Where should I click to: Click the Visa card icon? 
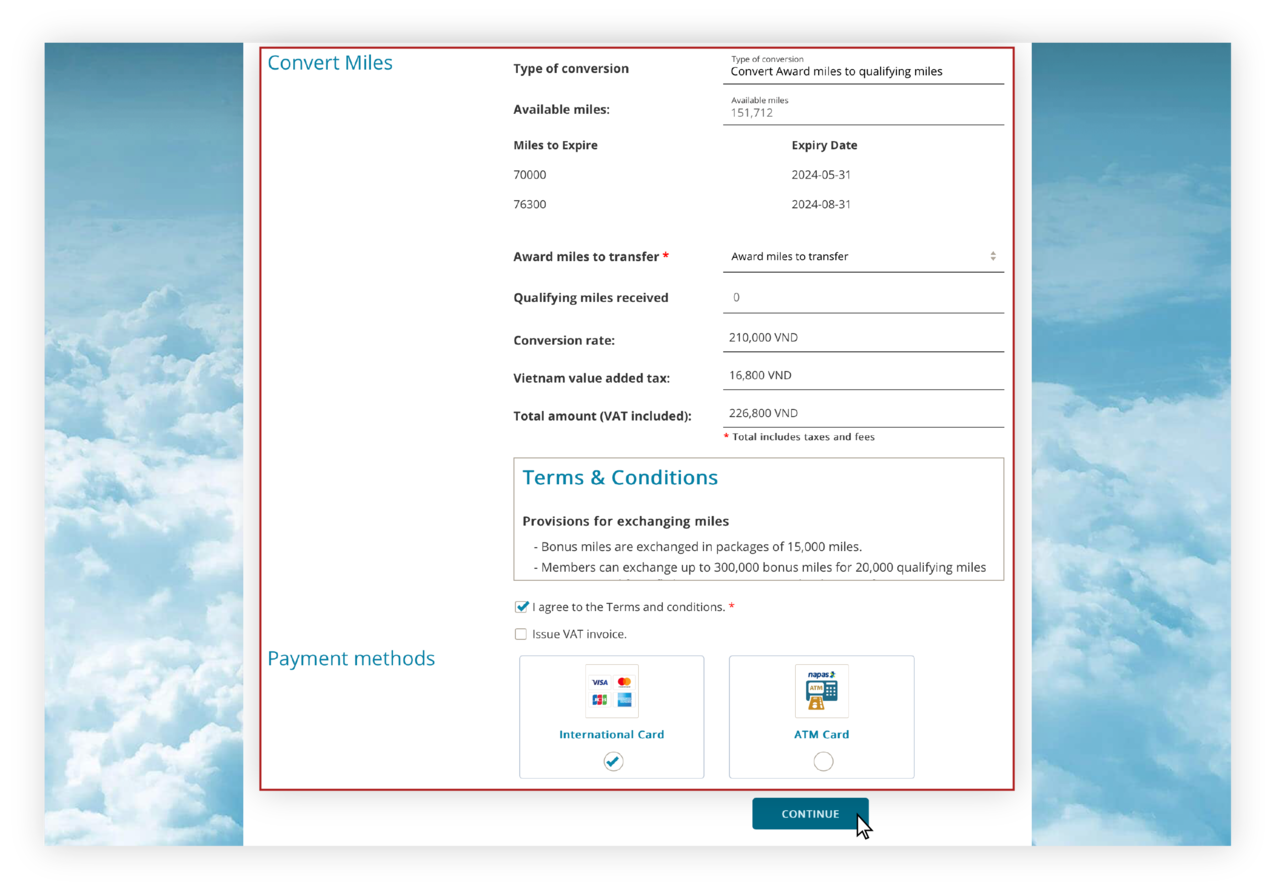(x=599, y=682)
